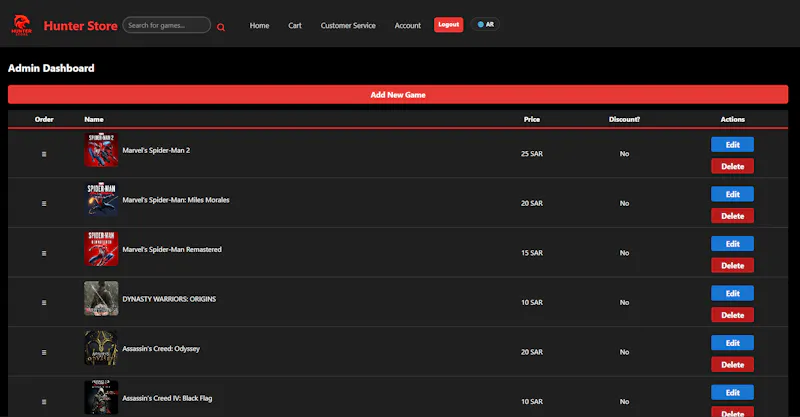Click the Price column header

click(x=532, y=119)
